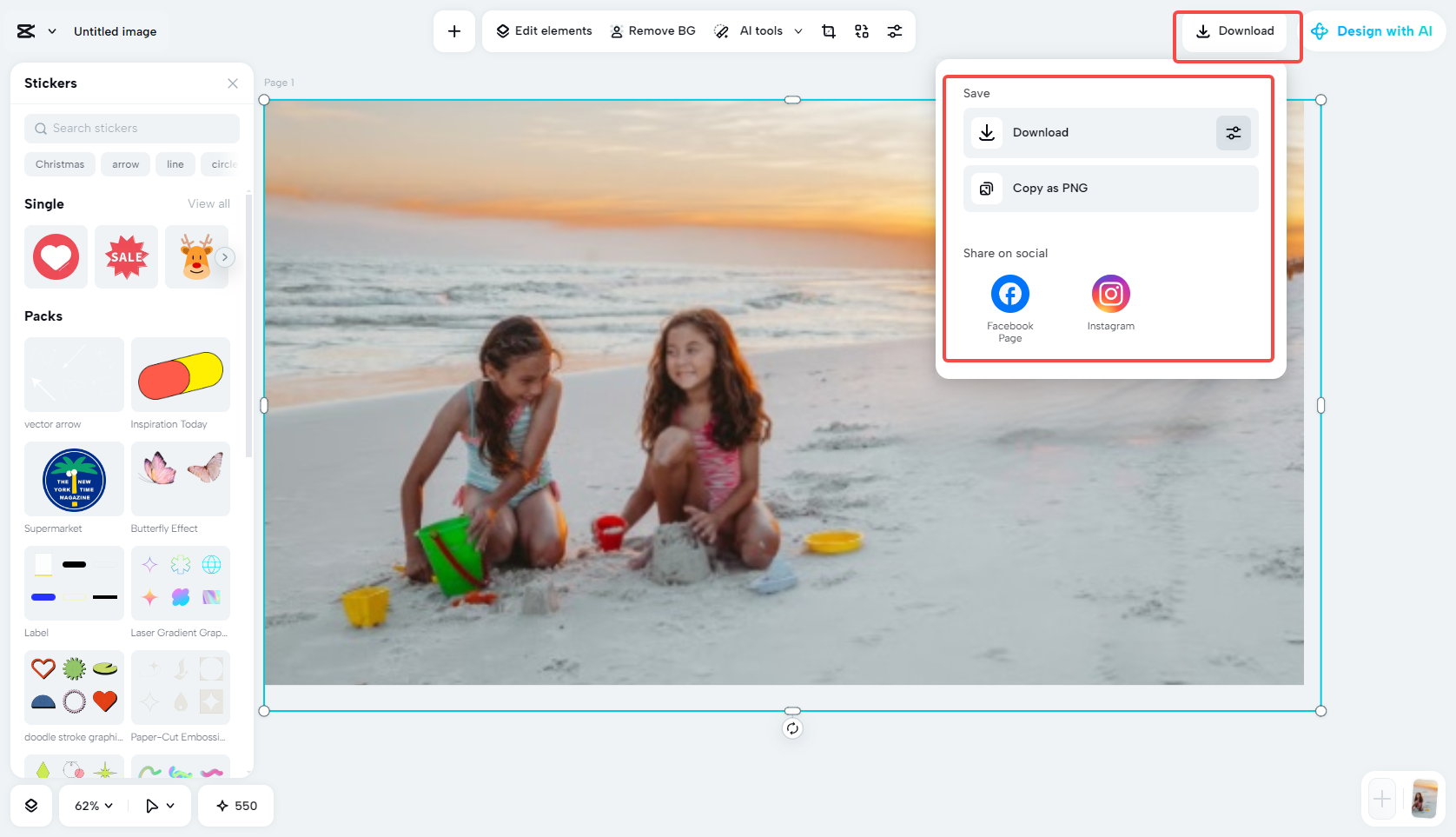
Task: Select the red heart sticker
Action: [x=56, y=257]
